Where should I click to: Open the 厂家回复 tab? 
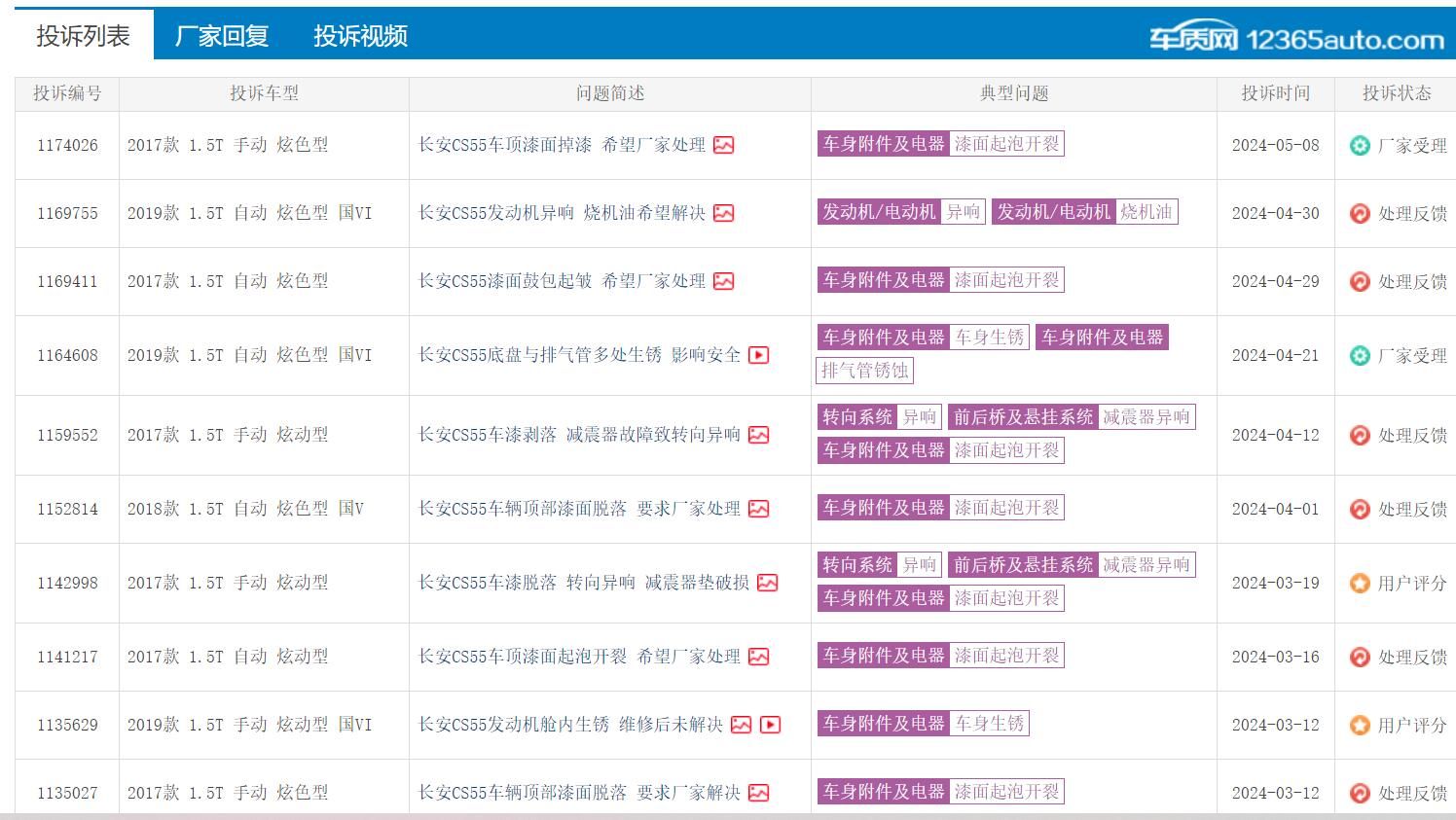pyautogui.click(x=222, y=36)
